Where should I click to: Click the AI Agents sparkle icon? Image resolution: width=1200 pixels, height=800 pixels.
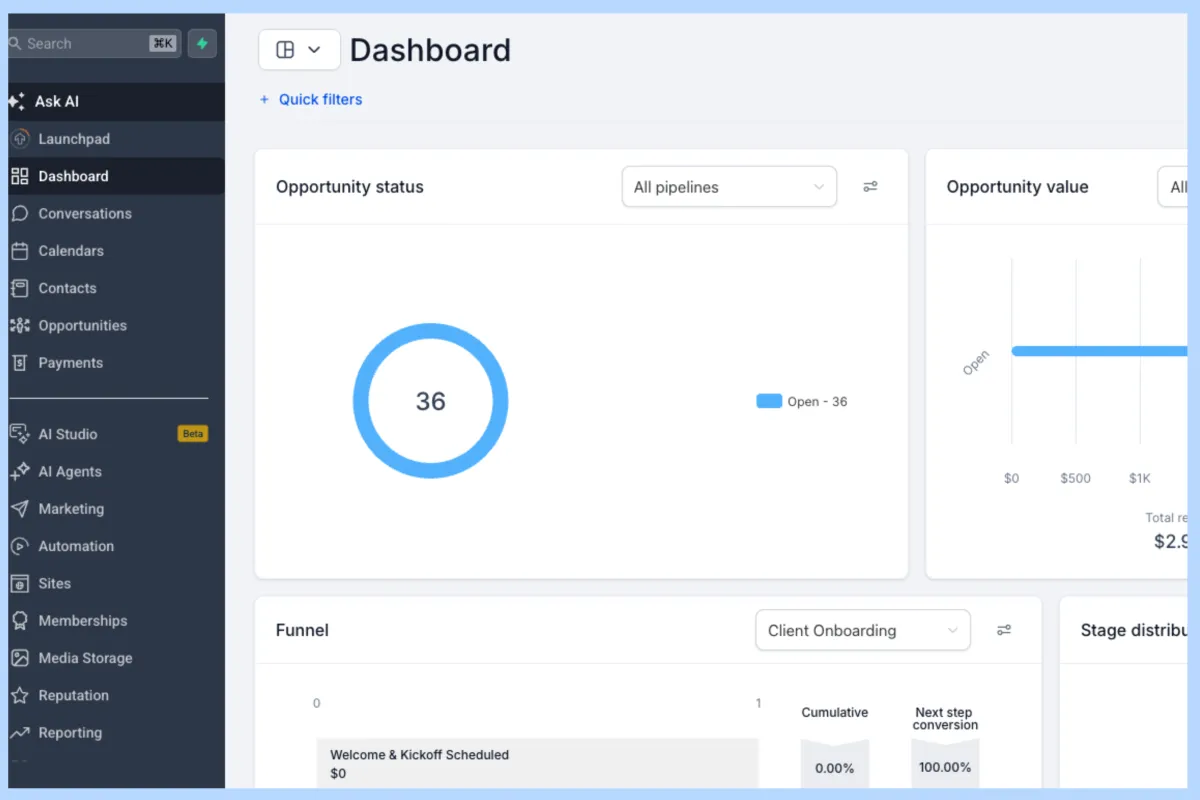pyautogui.click(x=19, y=471)
